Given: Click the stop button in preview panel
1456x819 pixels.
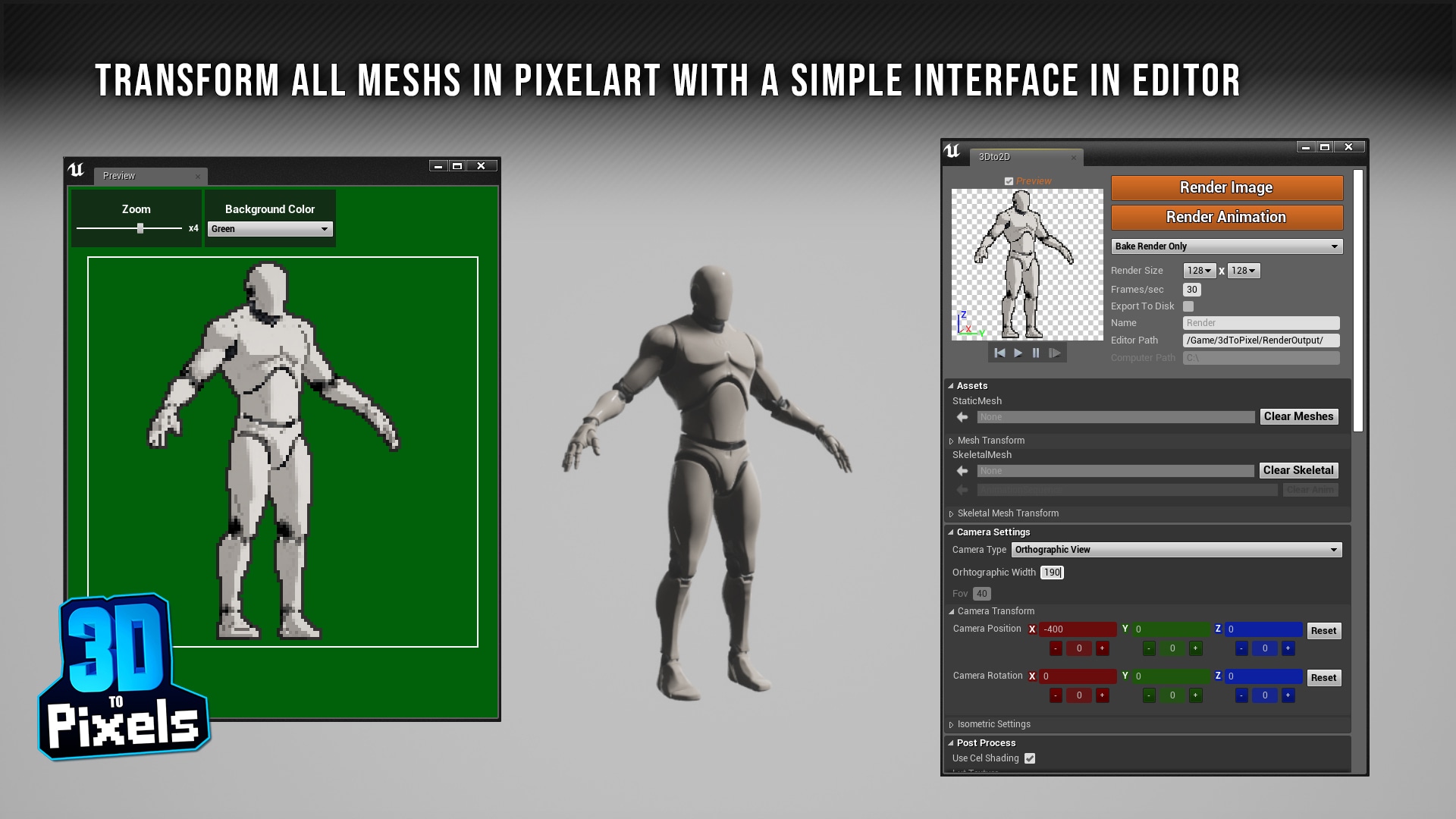Looking at the screenshot, I should (1035, 352).
